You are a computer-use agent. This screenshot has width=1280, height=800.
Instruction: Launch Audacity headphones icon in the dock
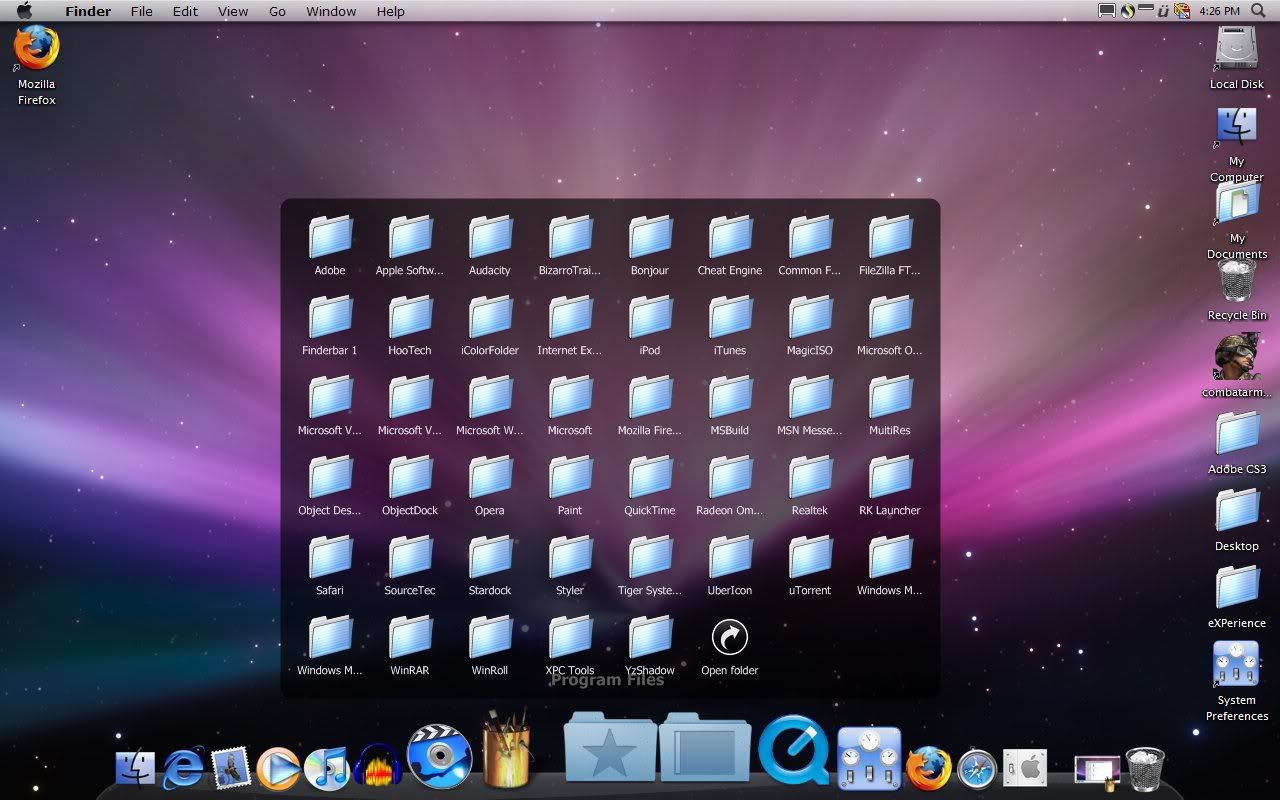pos(378,767)
